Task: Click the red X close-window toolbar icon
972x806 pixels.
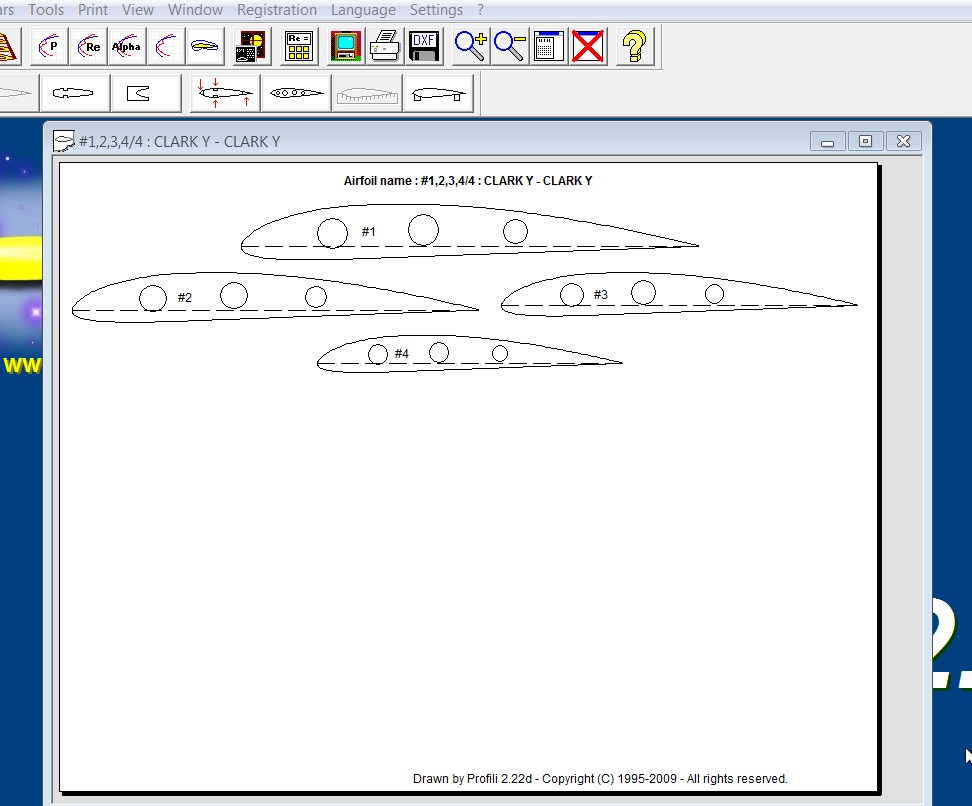Action: click(588, 46)
